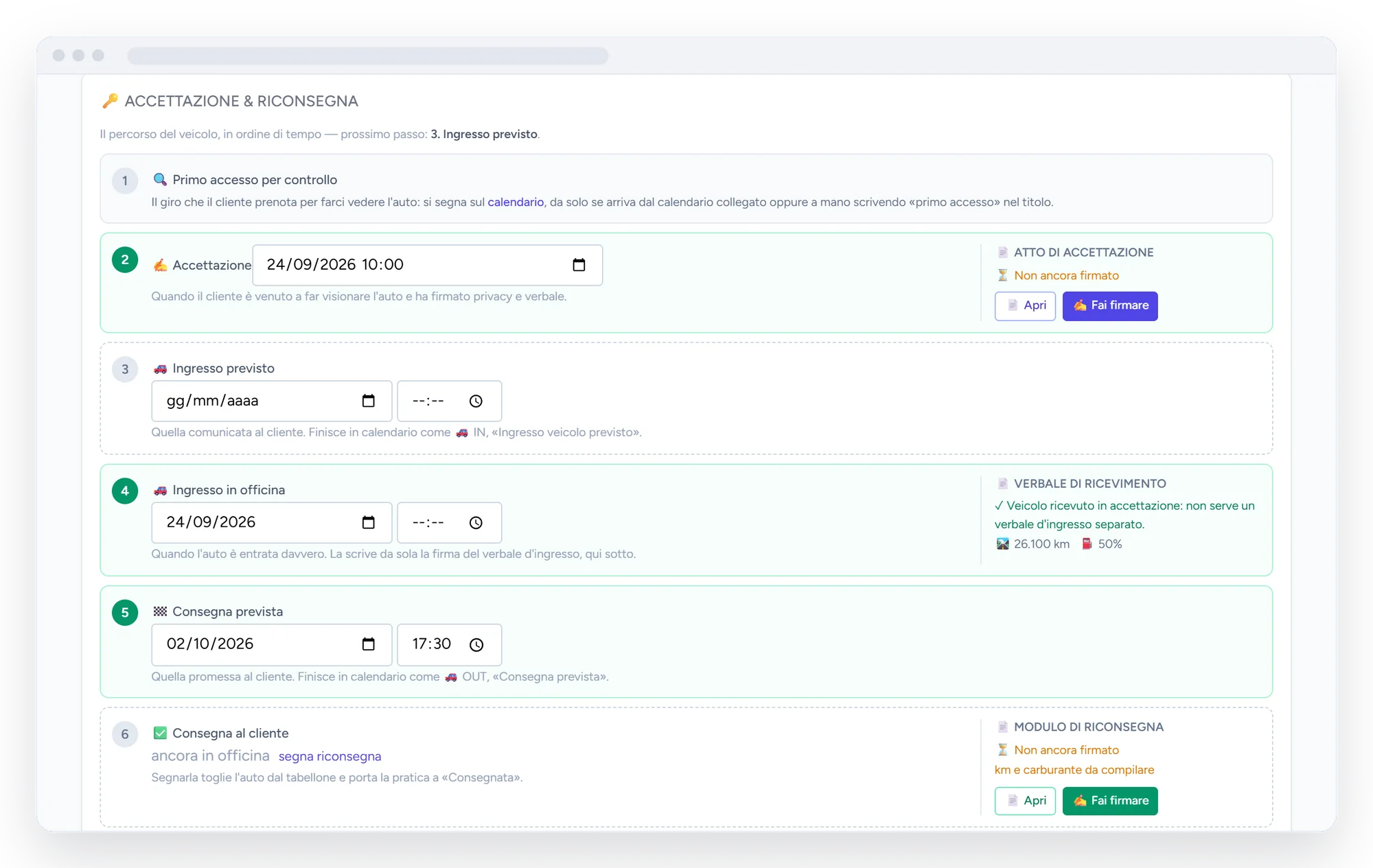Click step number 5 green badge
The image size is (1373, 868).
point(125,613)
